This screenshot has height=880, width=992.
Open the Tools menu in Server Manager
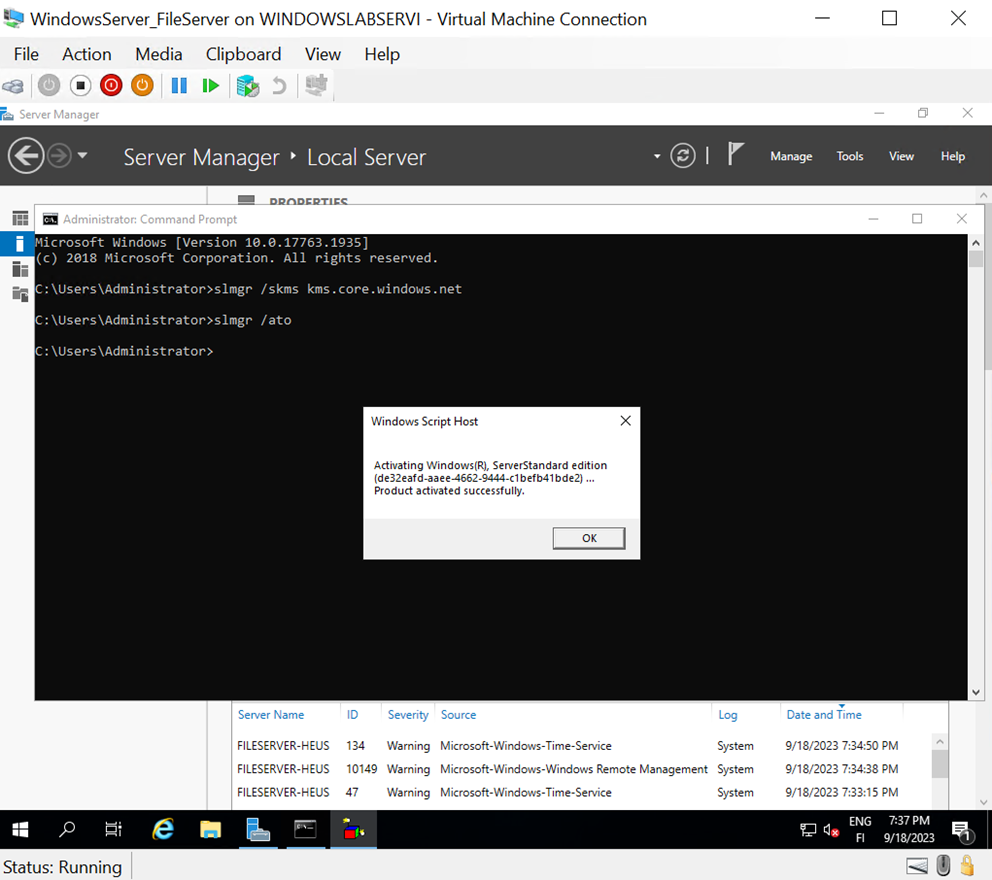point(849,156)
